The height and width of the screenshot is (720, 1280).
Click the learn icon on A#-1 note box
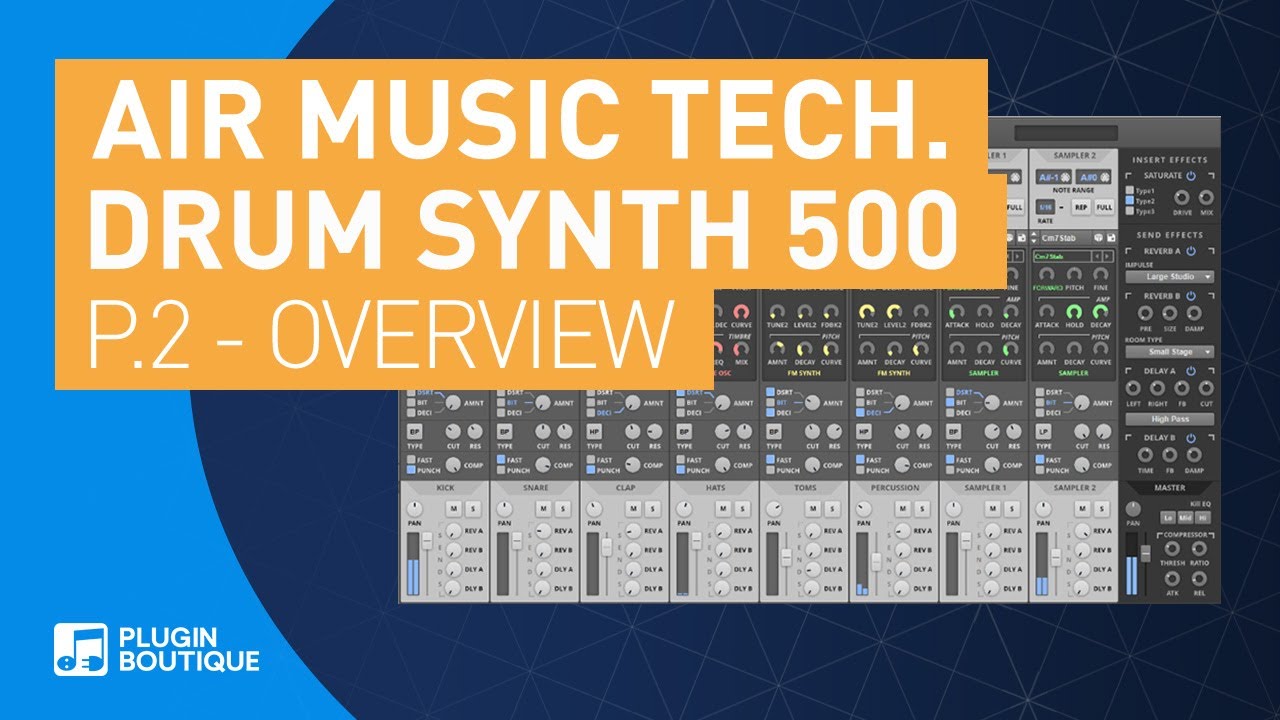coord(1065,177)
